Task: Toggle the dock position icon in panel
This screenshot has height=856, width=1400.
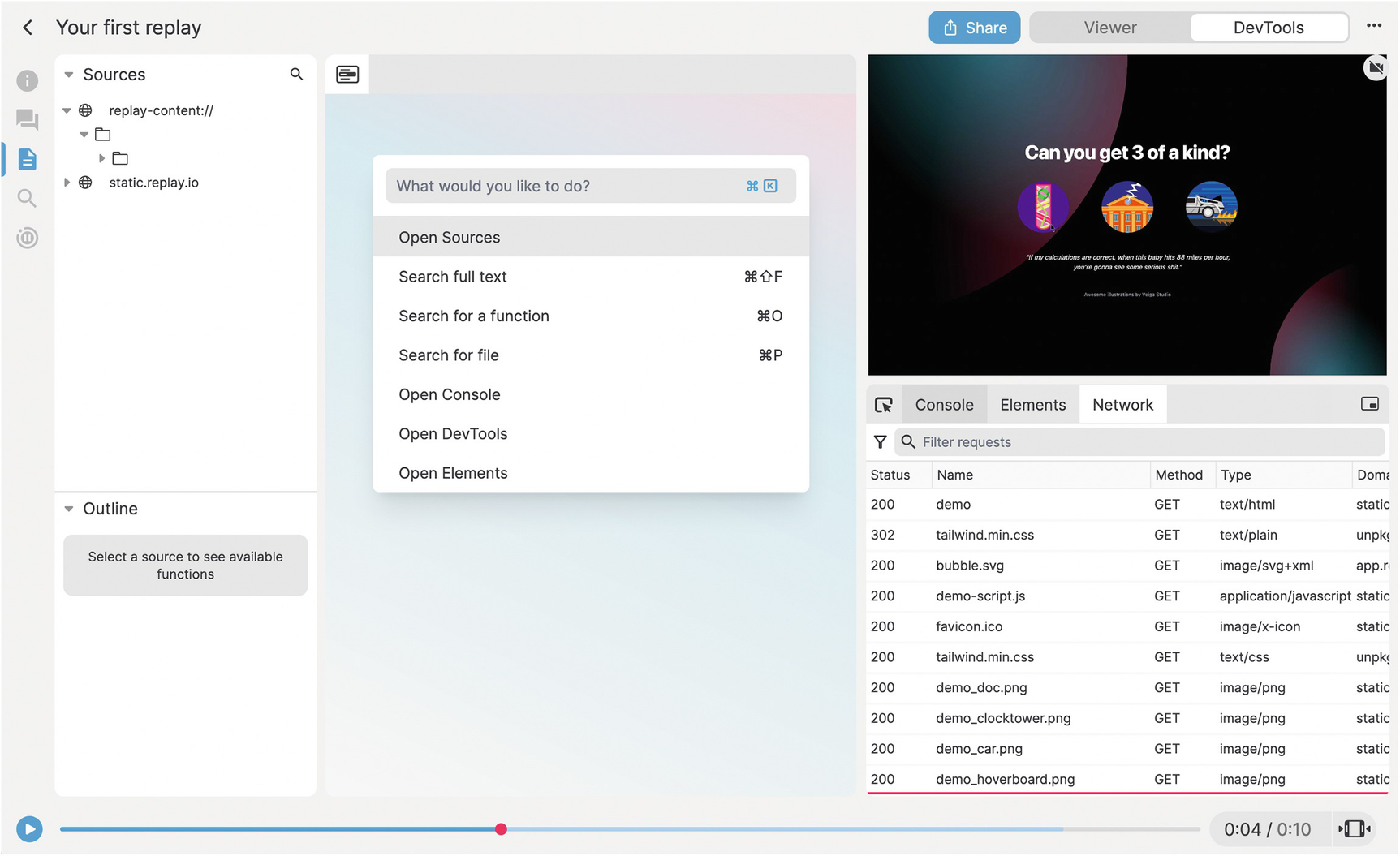Action: (x=1369, y=404)
